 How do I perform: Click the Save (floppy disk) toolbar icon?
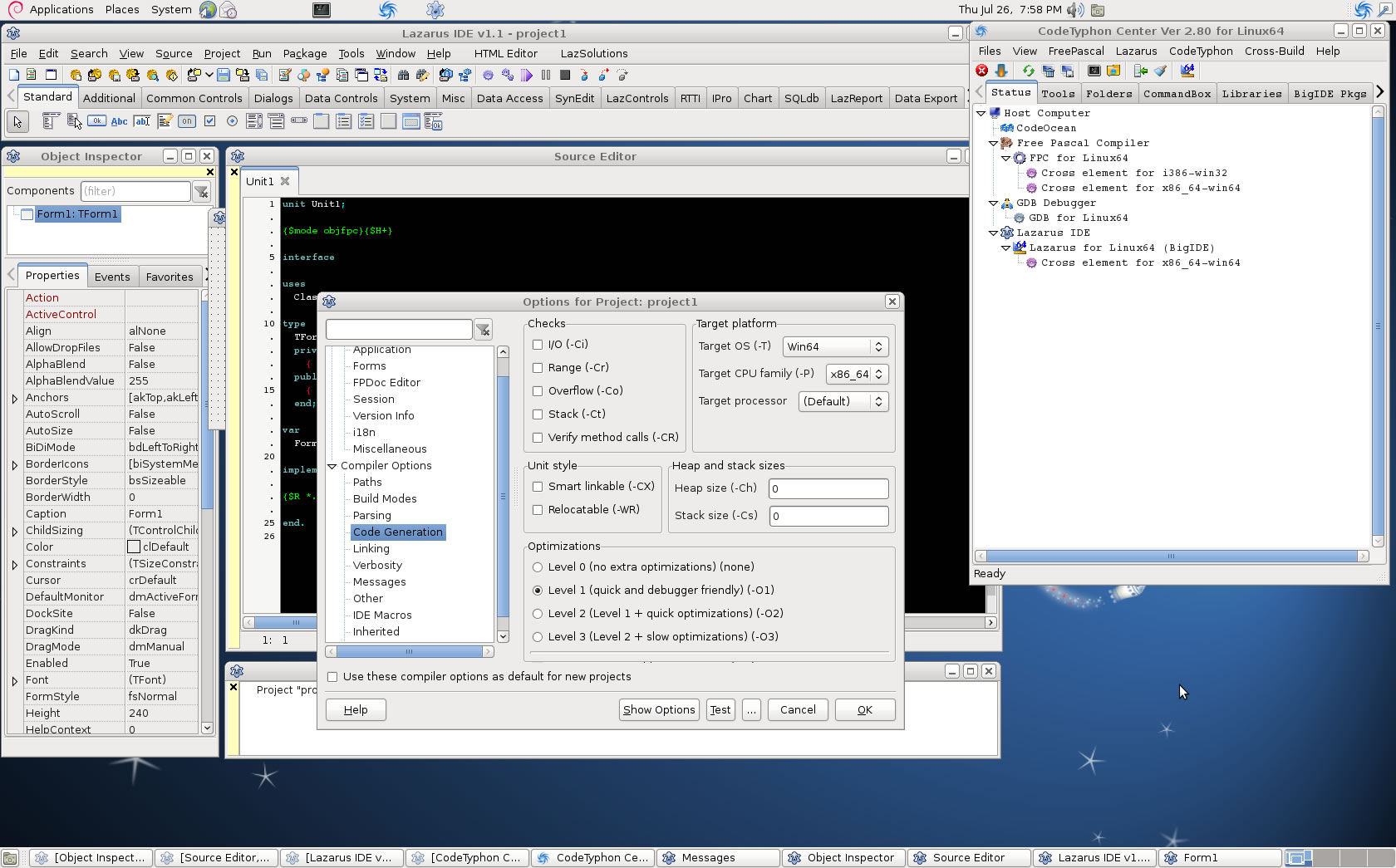tap(223, 75)
